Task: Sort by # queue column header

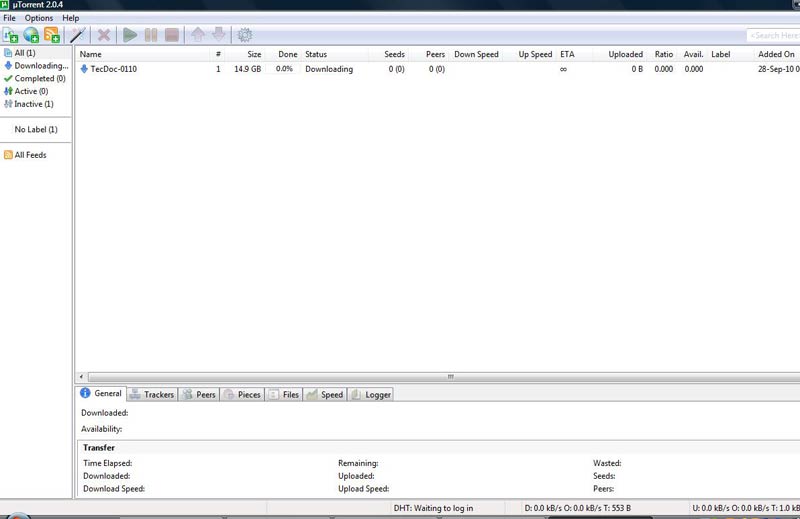Action: (x=218, y=54)
